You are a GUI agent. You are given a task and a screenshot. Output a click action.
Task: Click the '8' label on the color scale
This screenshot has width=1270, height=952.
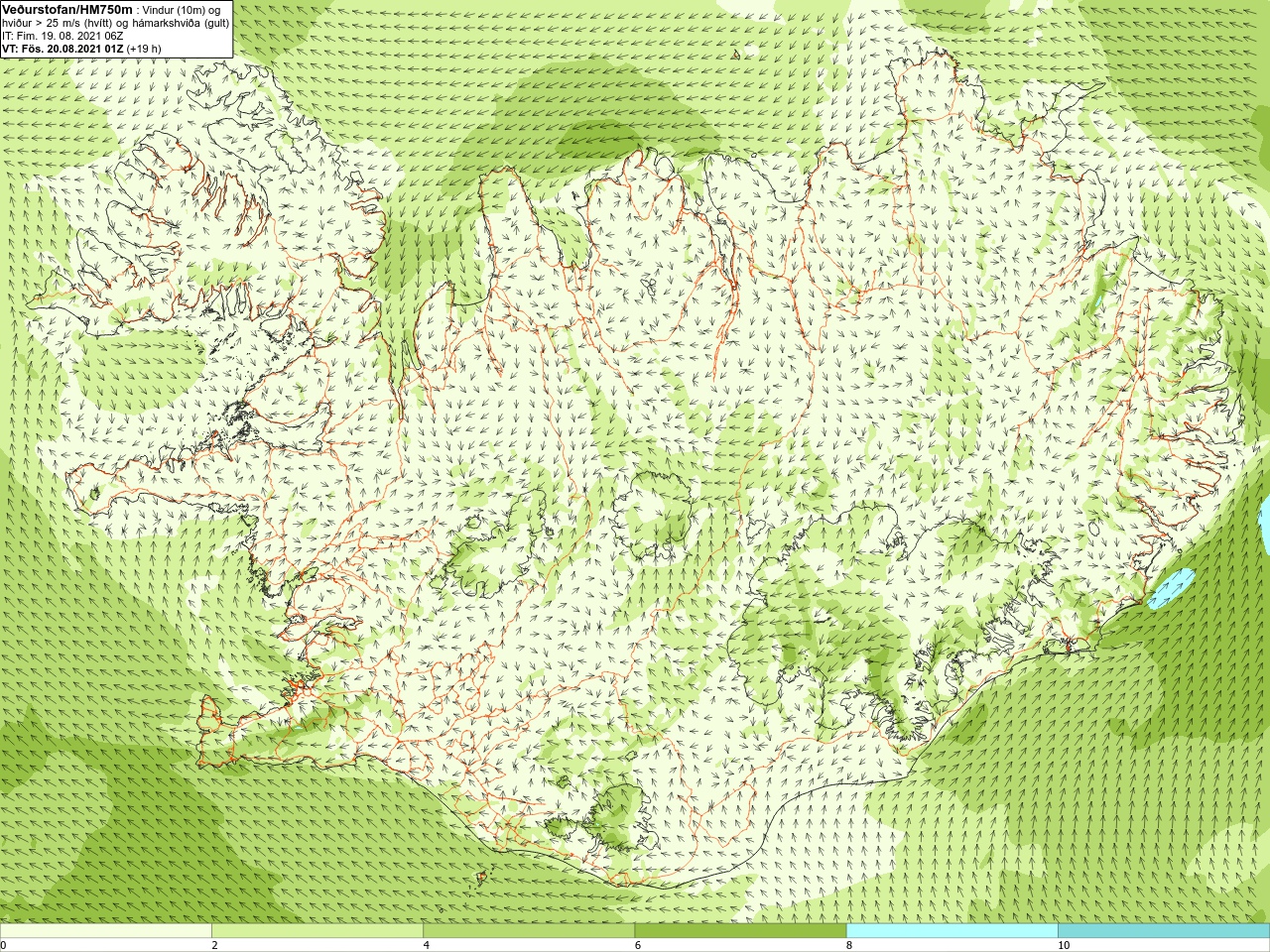coord(849,945)
